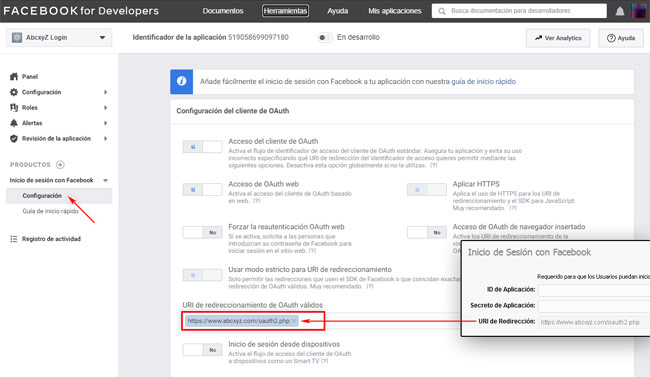
Task: Click the Configuración gear icon
Action: (x=14, y=92)
